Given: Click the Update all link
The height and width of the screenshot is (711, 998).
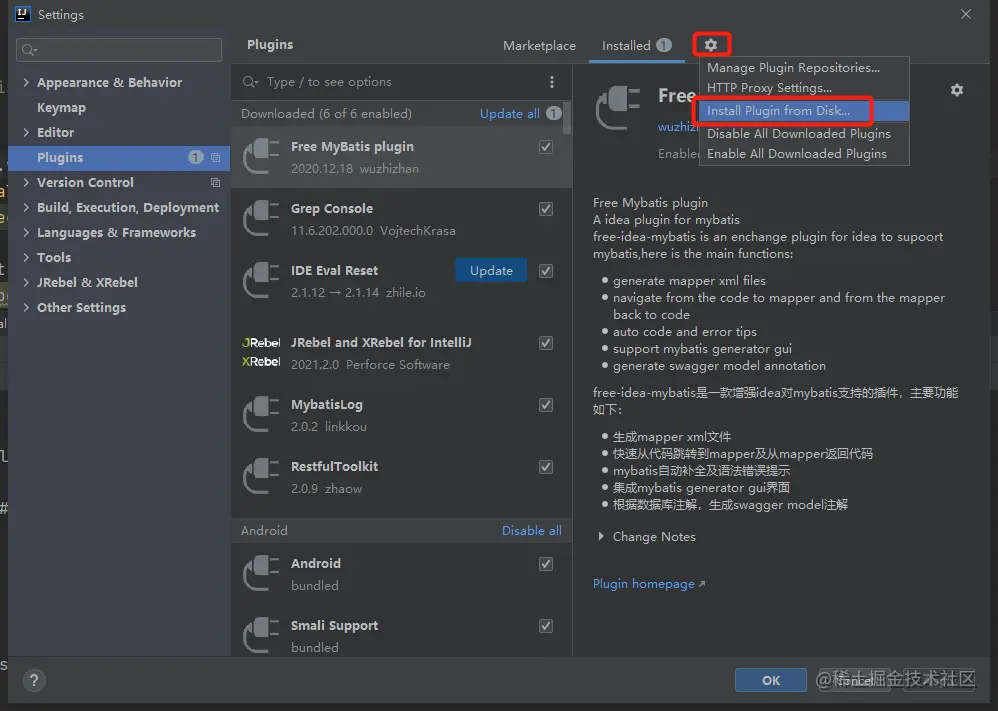Looking at the screenshot, I should pyautogui.click(x=509, y=113).
